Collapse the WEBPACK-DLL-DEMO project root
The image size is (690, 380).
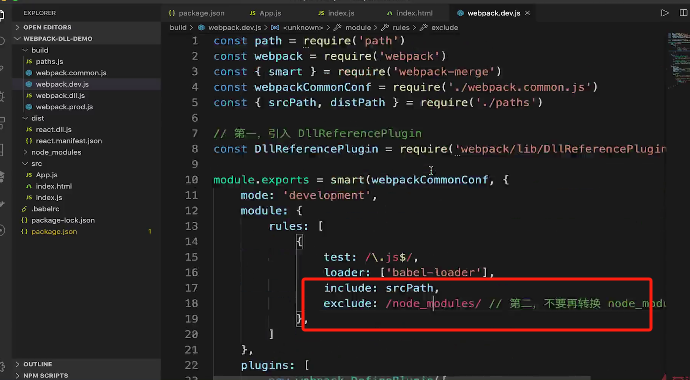pyautogui.click(x=58, y=39)
